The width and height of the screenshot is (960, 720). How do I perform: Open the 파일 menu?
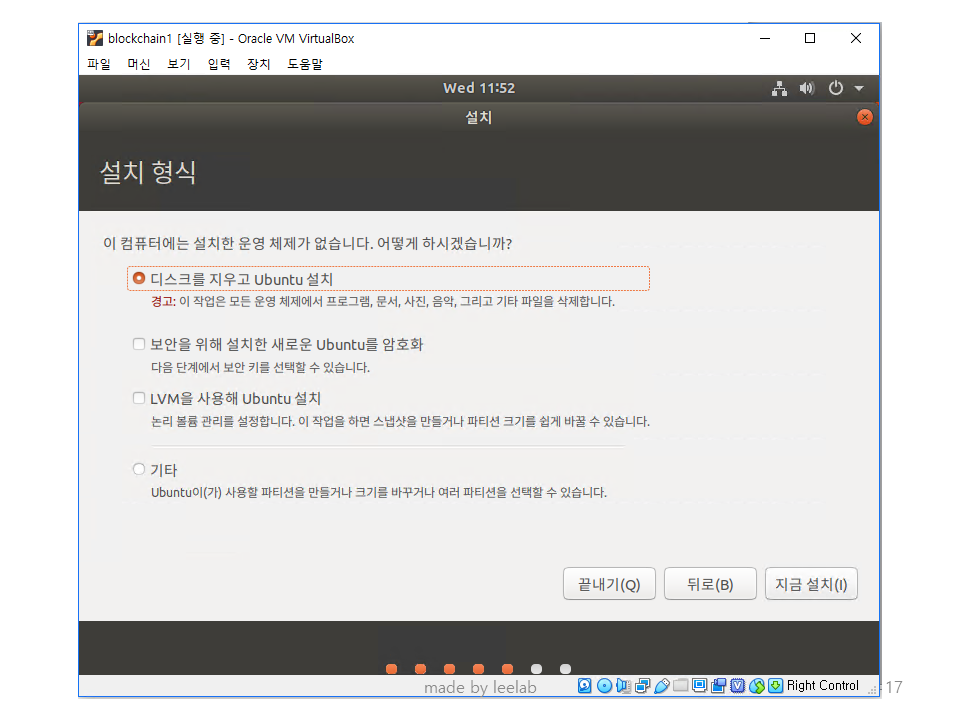99,64
